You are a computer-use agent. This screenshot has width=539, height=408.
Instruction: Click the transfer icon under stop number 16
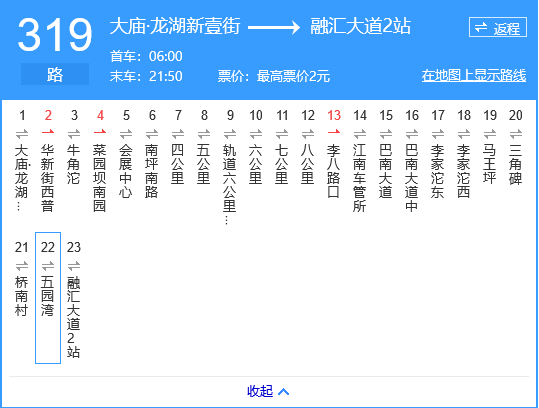[412, 133]
